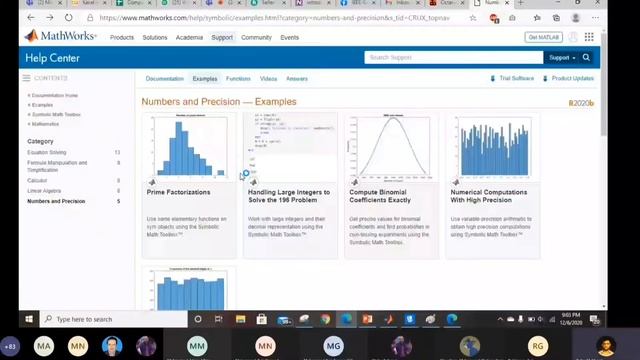Select the Numbers and Precision category
Image resolution: width=640 pixels, height=360 pixels.
coord(56,201)
